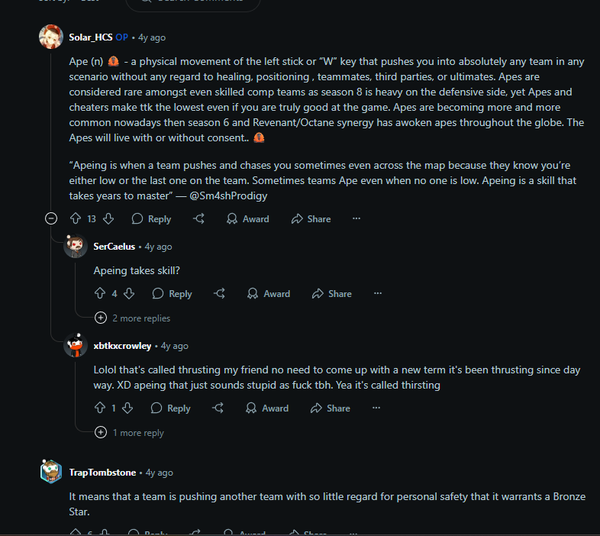Collapse Solar_HCS's comment thread
The image size is (600, 536).
coord(52,219)
